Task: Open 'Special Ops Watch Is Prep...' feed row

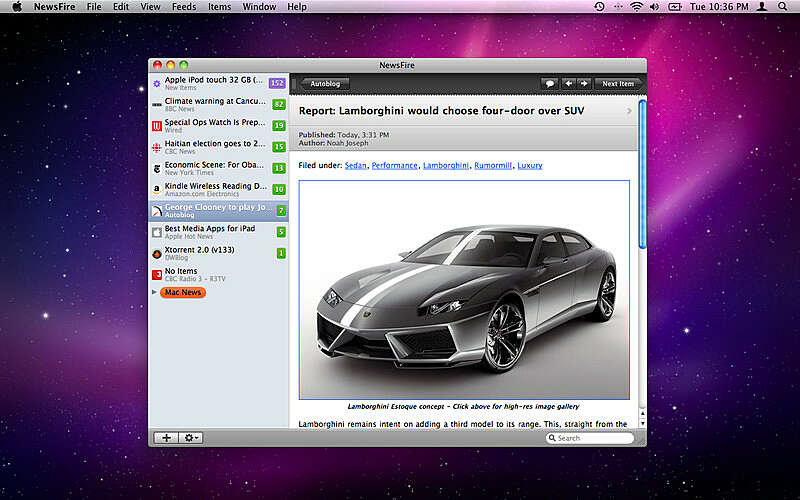Action: [x=218, y=126]
